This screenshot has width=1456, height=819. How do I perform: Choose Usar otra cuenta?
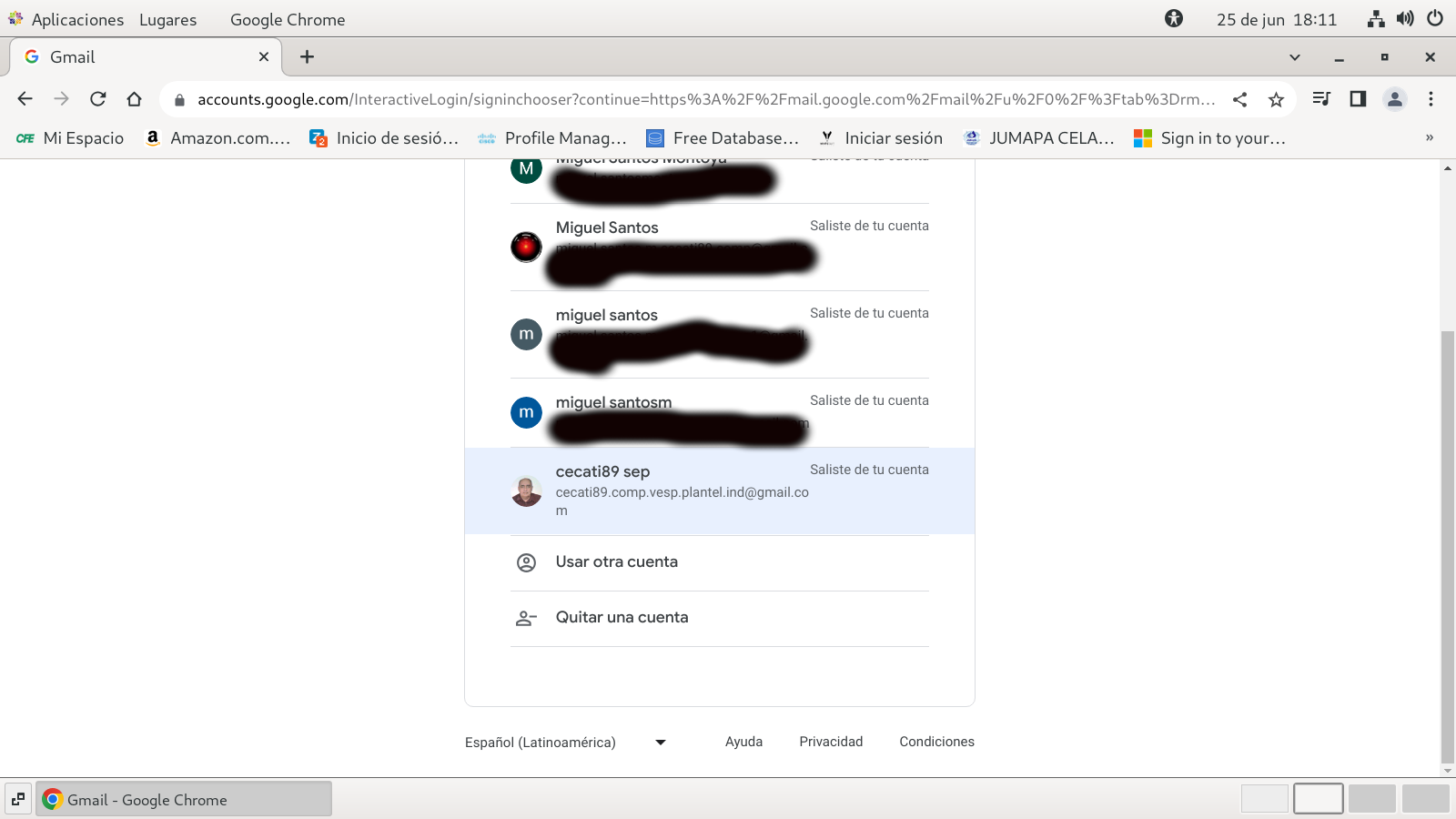pyautogui.click(x=616, y=561)
